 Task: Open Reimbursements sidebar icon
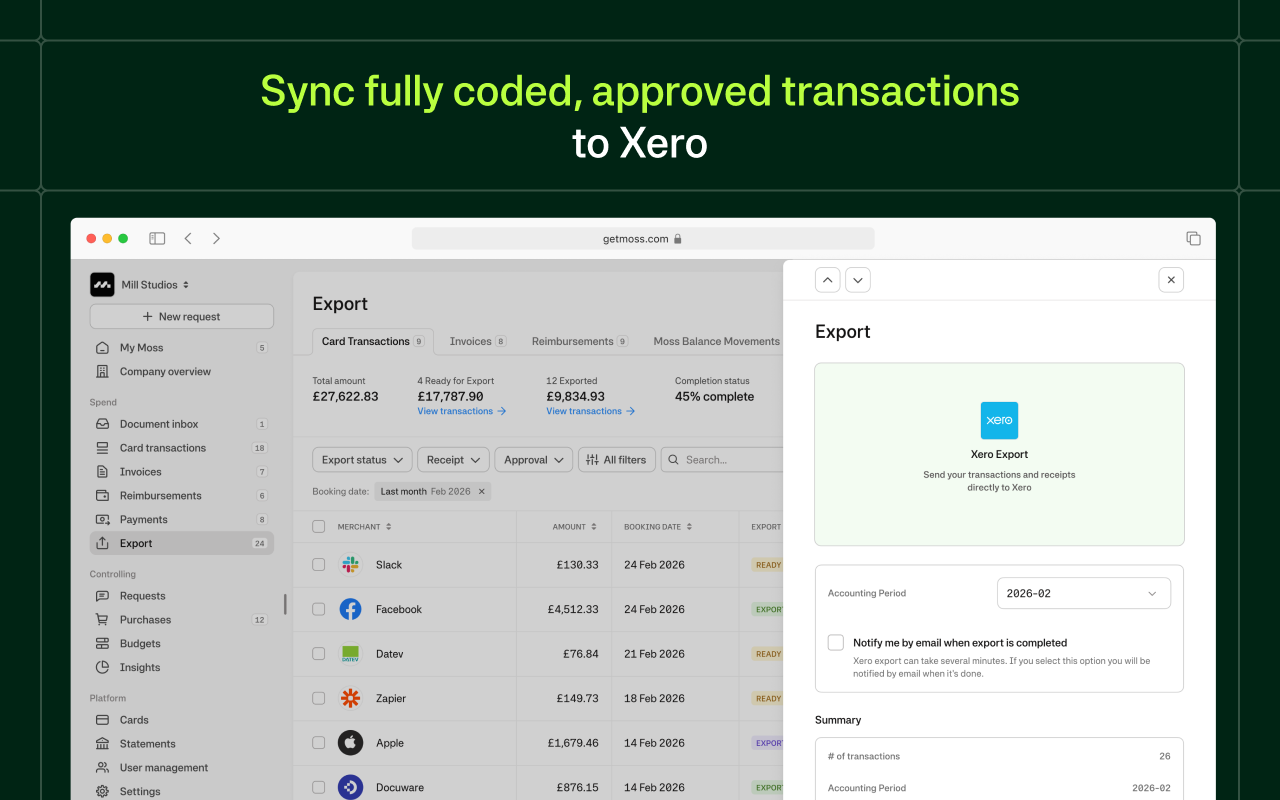102,496
